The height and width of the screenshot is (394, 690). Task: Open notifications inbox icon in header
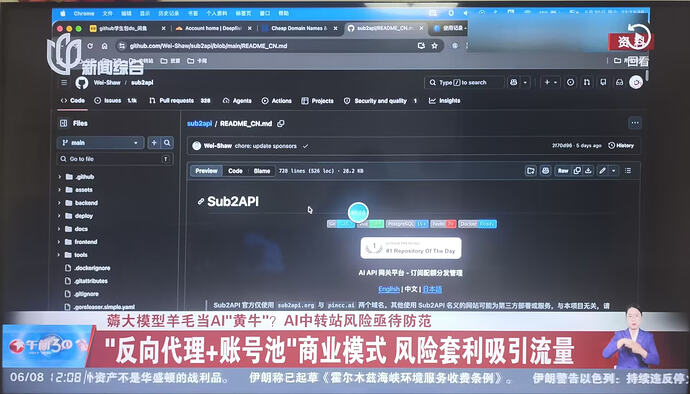619,82
